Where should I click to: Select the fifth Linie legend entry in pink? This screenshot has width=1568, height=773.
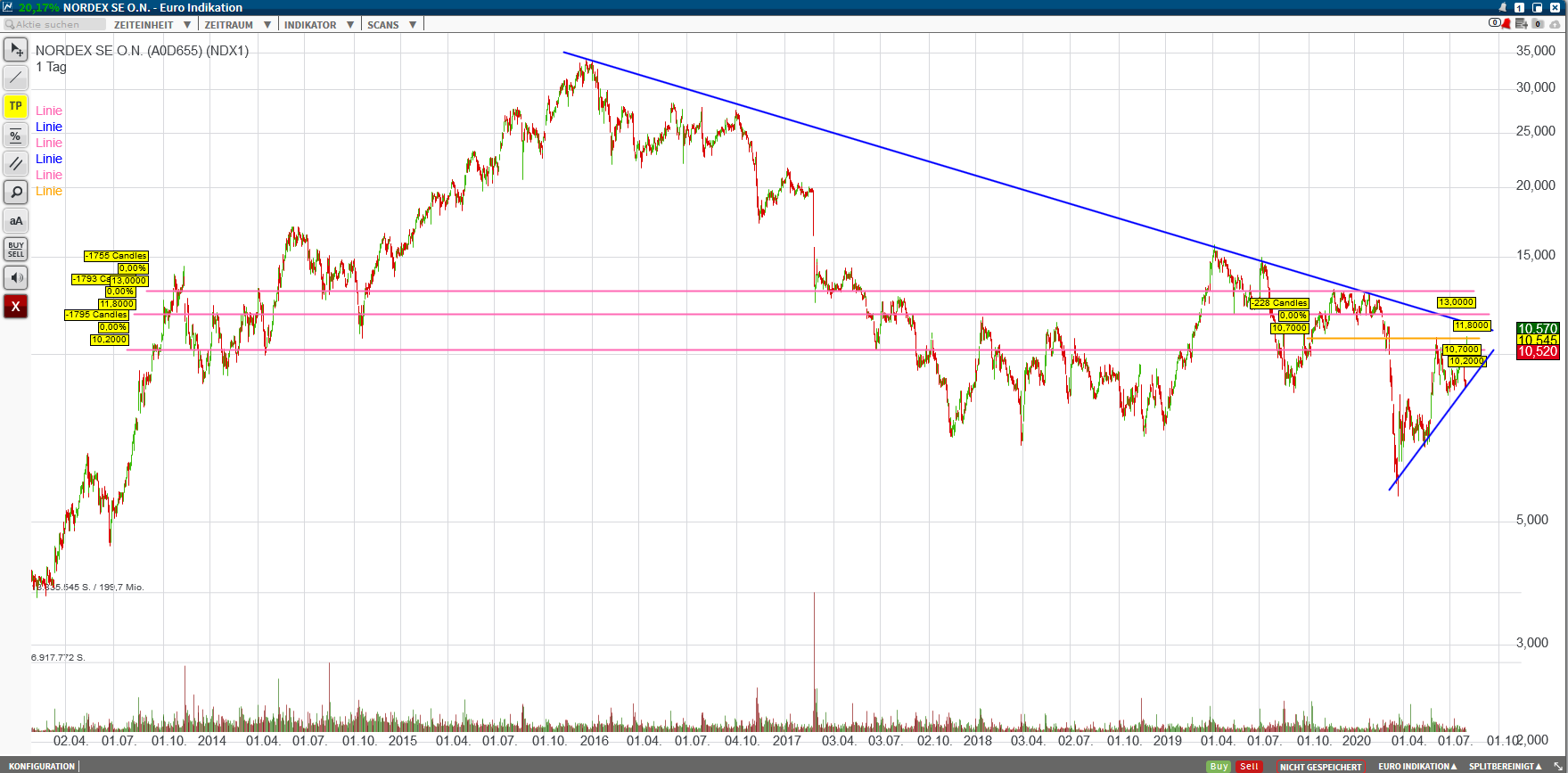(49, 175)
